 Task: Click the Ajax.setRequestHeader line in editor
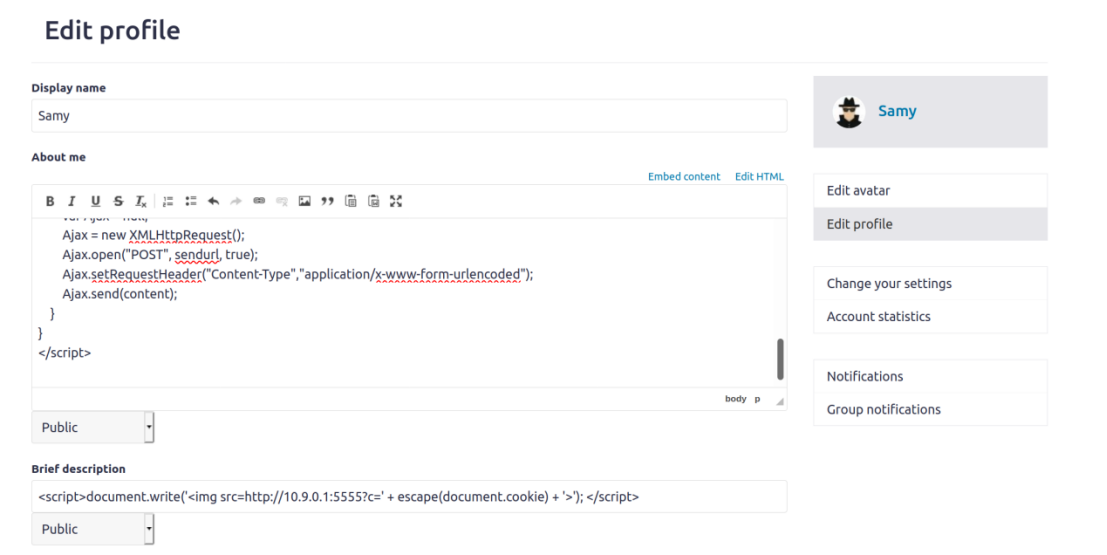coord(298,274)
